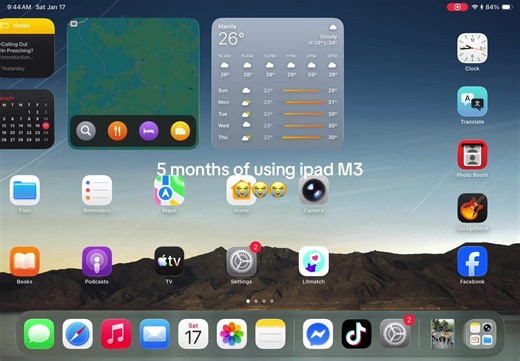Tap the 9:44 AM time in status bar

(x=19, y=7)
